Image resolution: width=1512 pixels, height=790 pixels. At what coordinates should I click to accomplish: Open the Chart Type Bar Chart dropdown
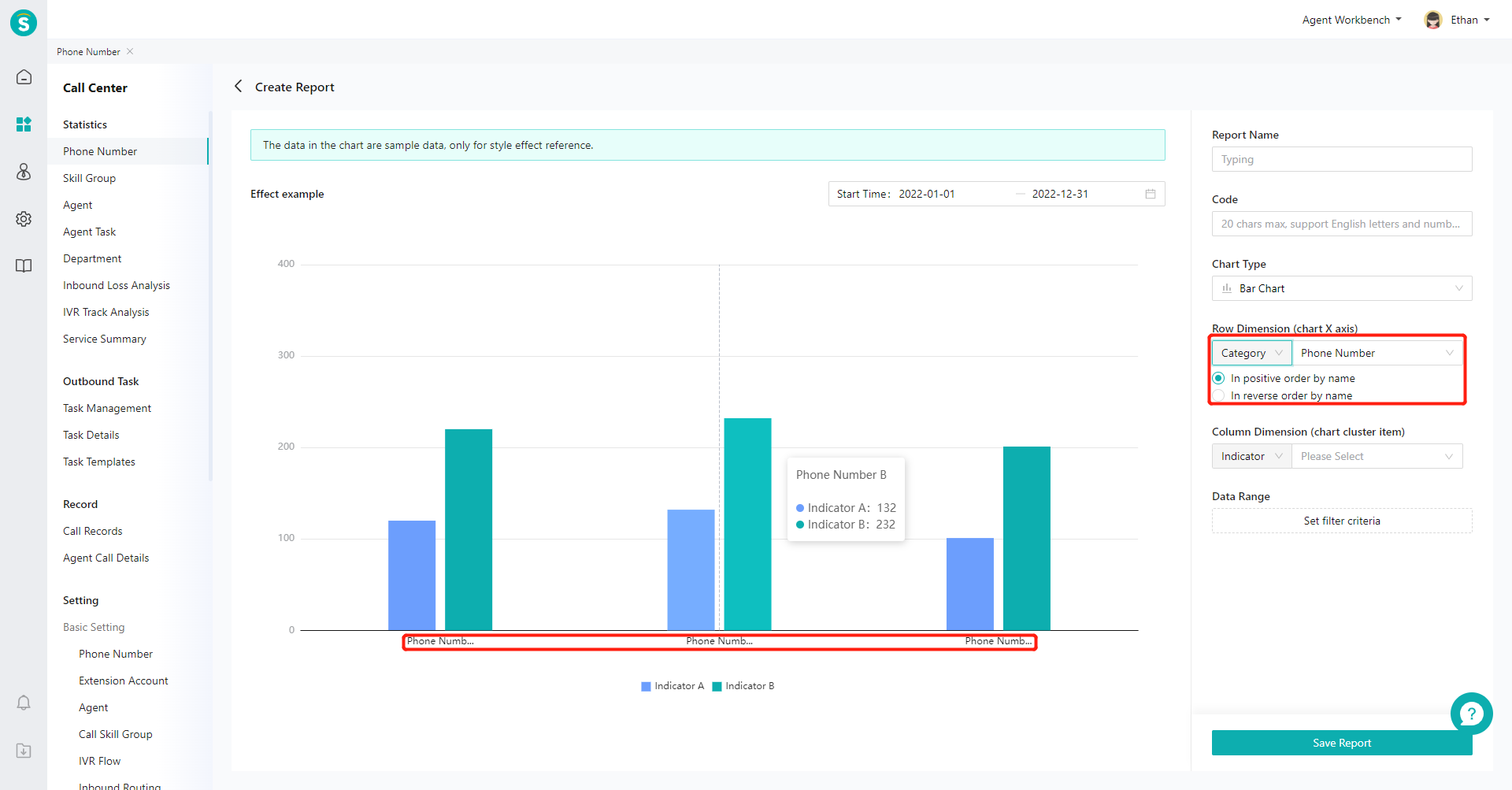[x=1342, y=288]
